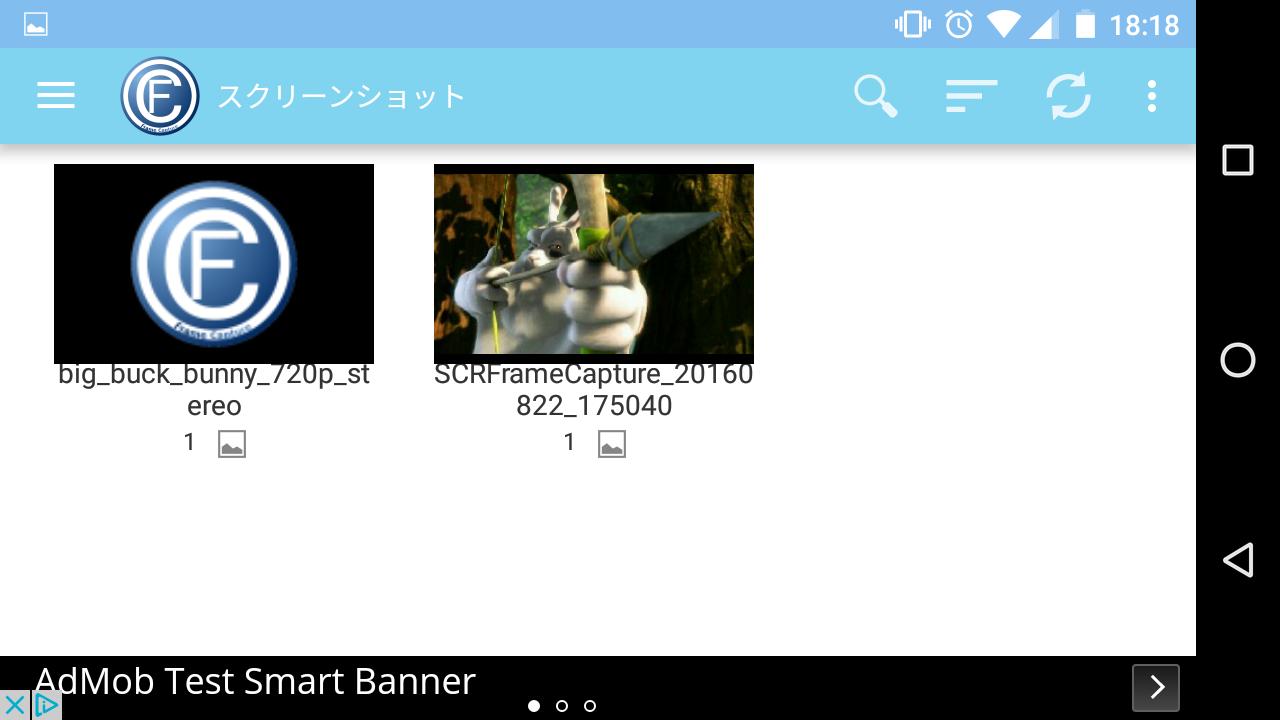Tap the スクリーンショット title text

tap(341, 97)
